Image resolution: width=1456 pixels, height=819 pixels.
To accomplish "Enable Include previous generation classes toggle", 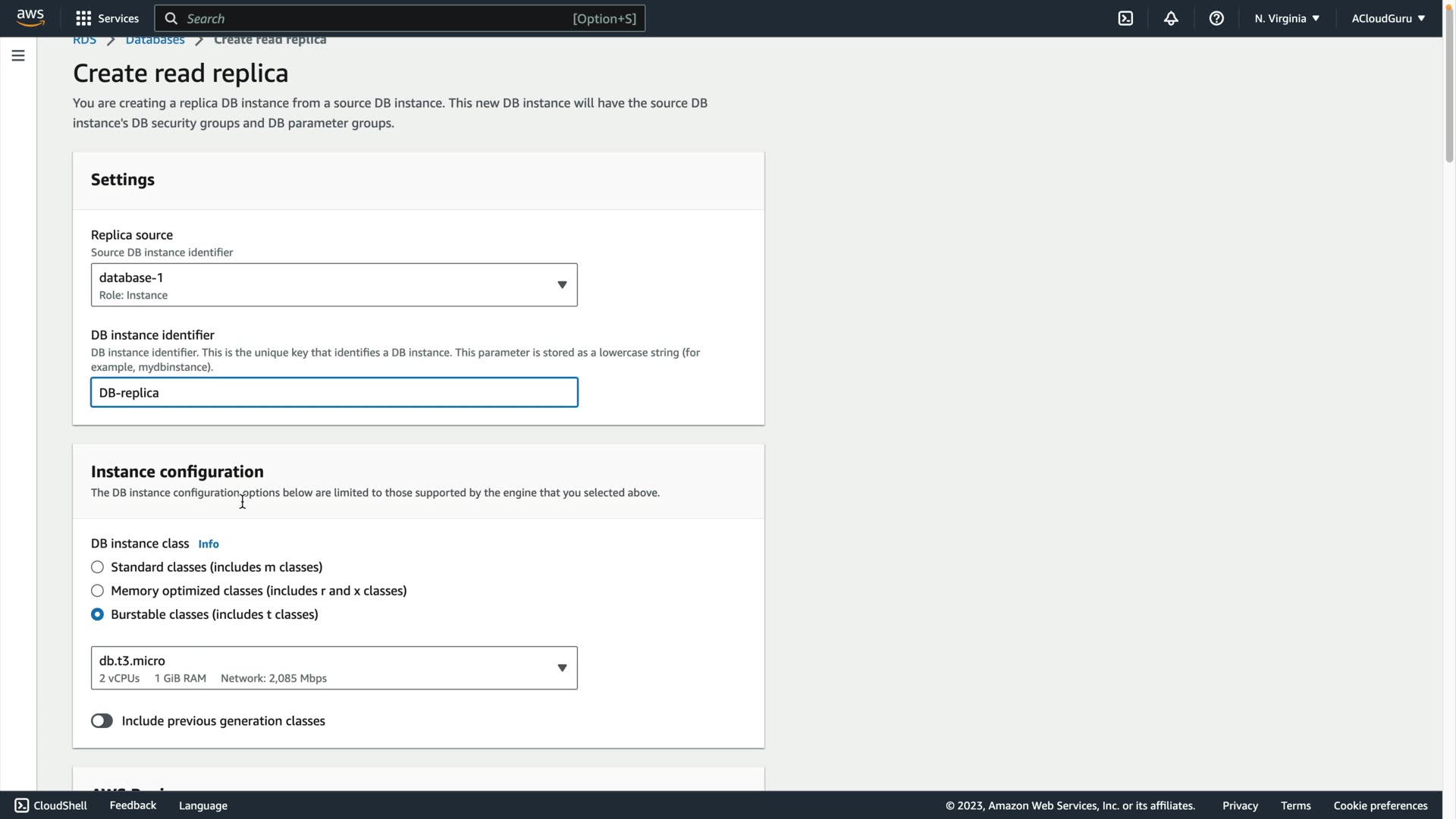I will [102, 721].
